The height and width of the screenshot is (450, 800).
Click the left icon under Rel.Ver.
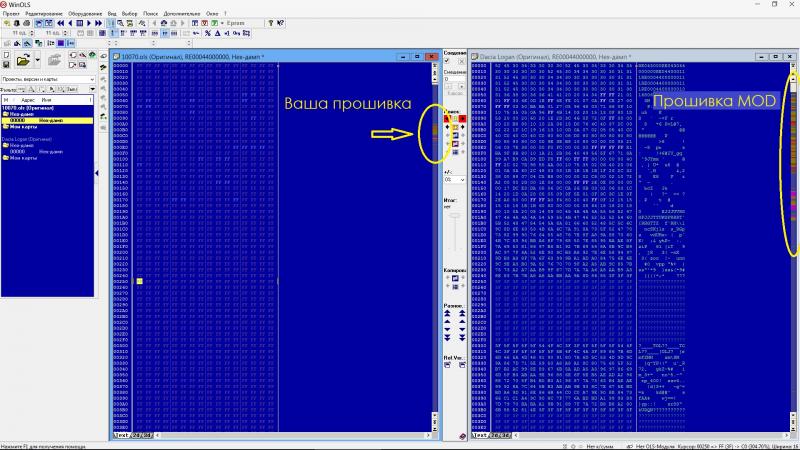(x=447, y=365)
